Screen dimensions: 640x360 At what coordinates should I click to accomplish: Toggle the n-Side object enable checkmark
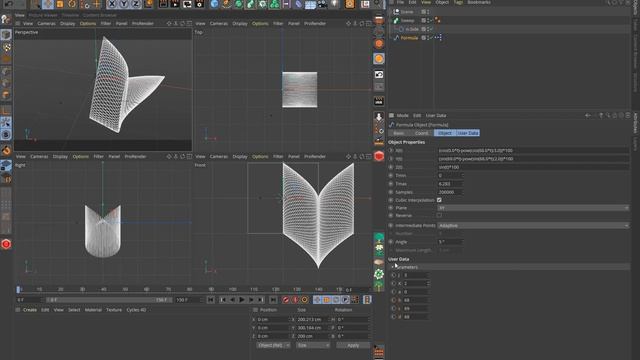tap(432, 29)
